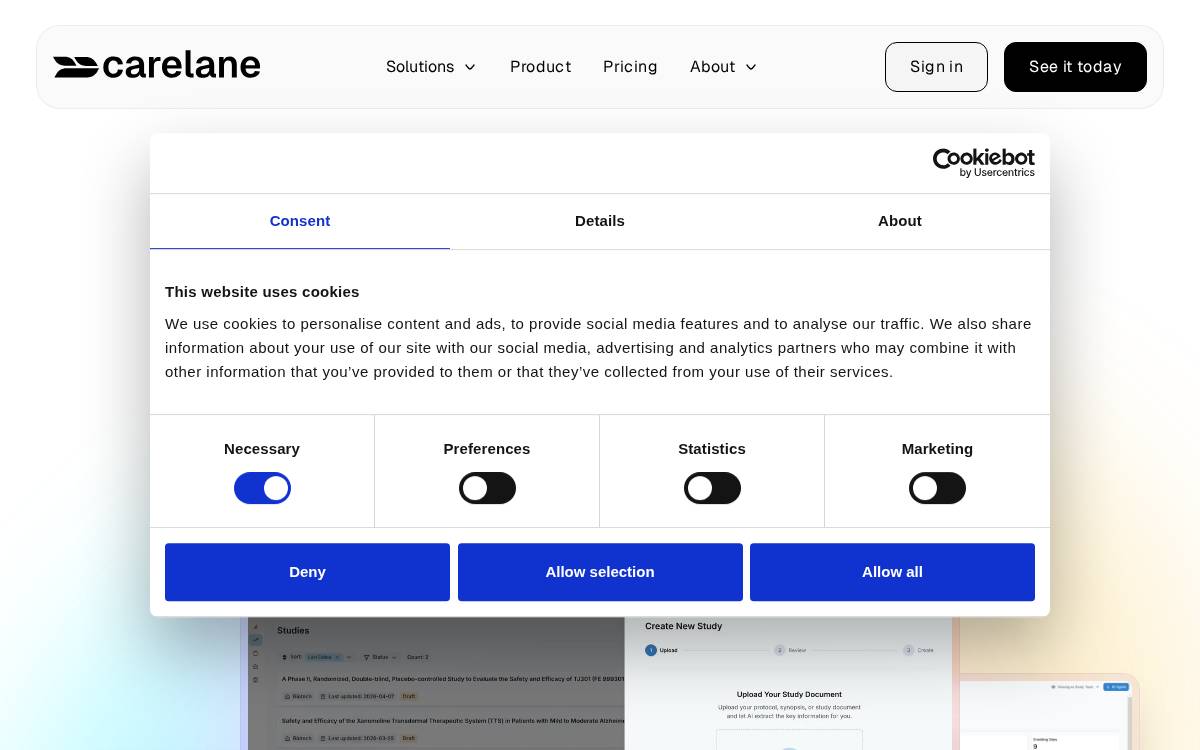Open the Product page link
The image size is (1200, 750).
[540, 67]
